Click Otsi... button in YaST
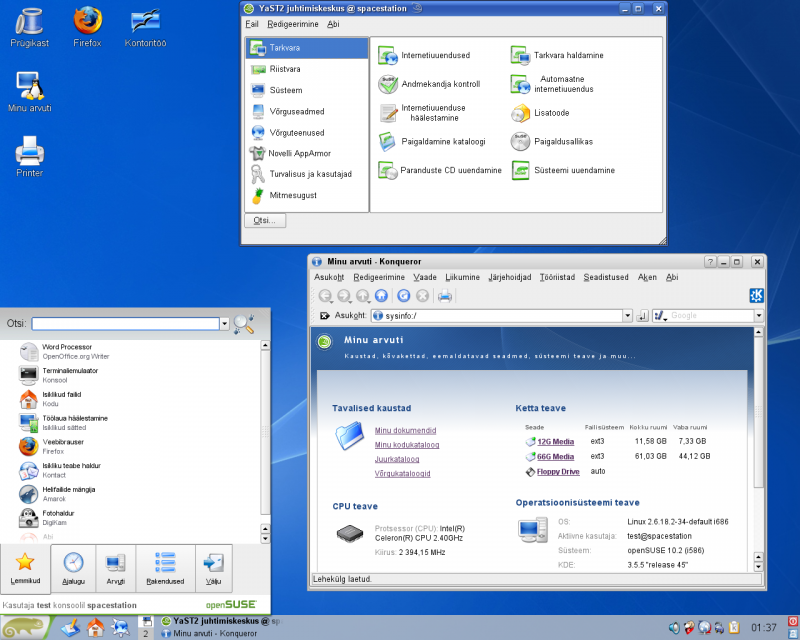The width and height of the screenshot is (800, 640). click(x=265, y=220)
